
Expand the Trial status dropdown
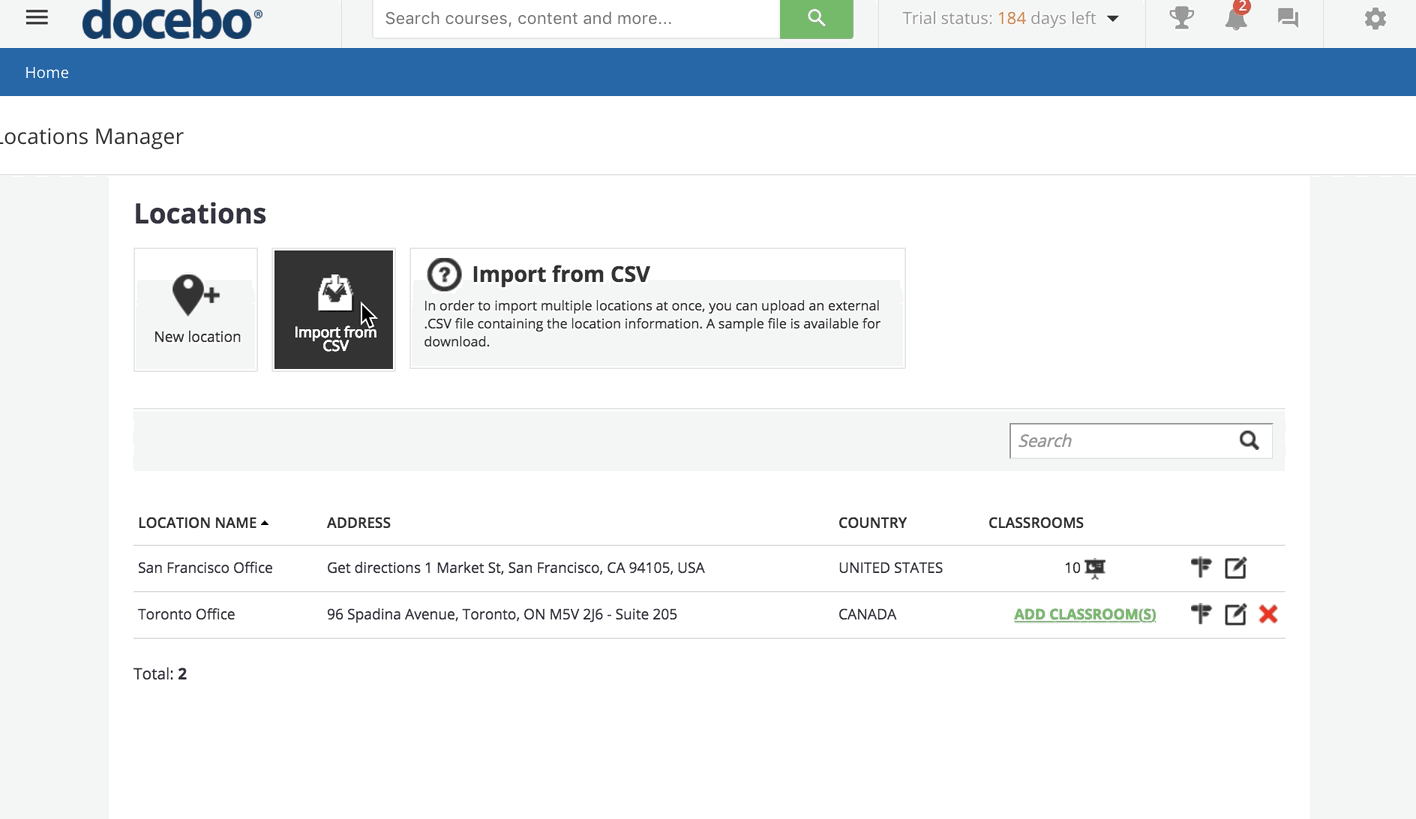tap(1112, 18)
